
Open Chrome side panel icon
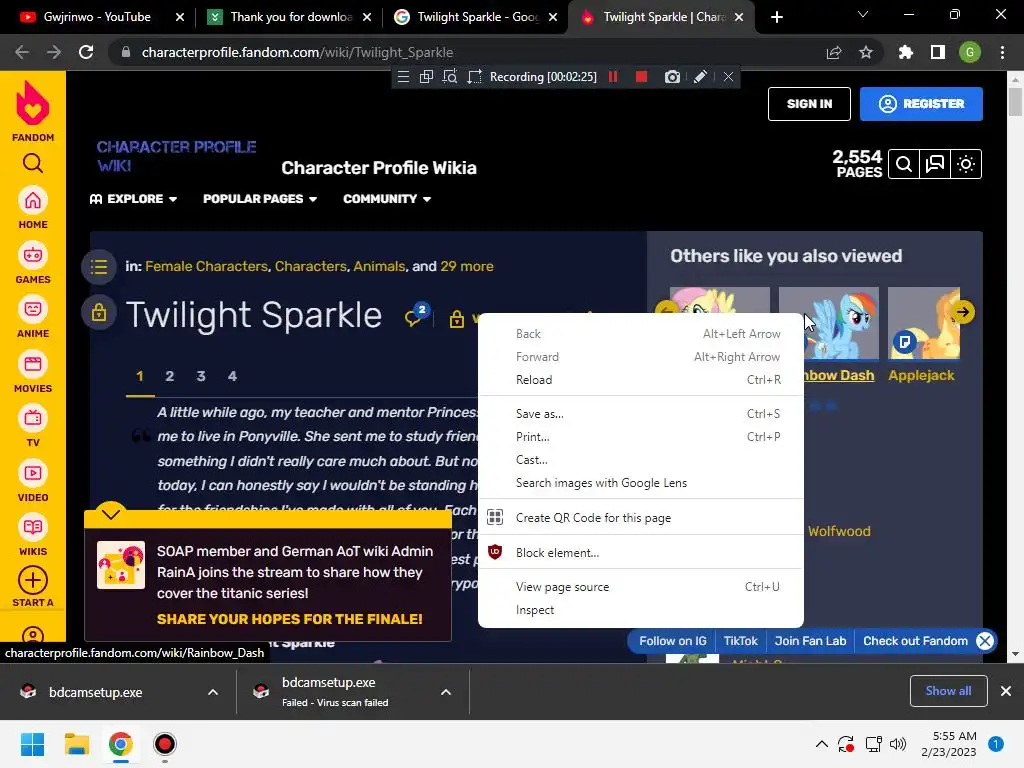(938, 52)
